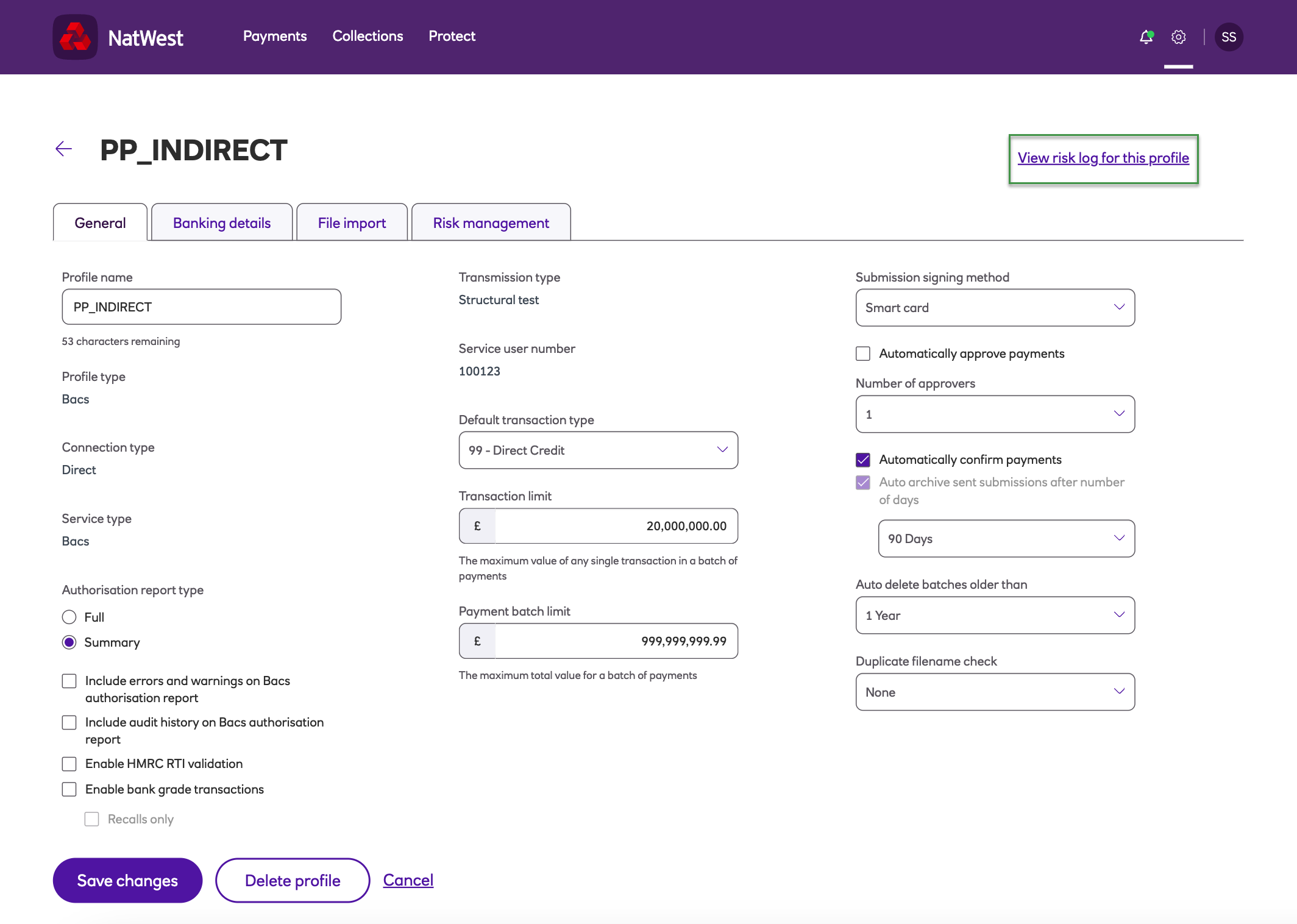Open the settings gear icon
Screen dimensions: 1297x924
[x=1178, y=37]
